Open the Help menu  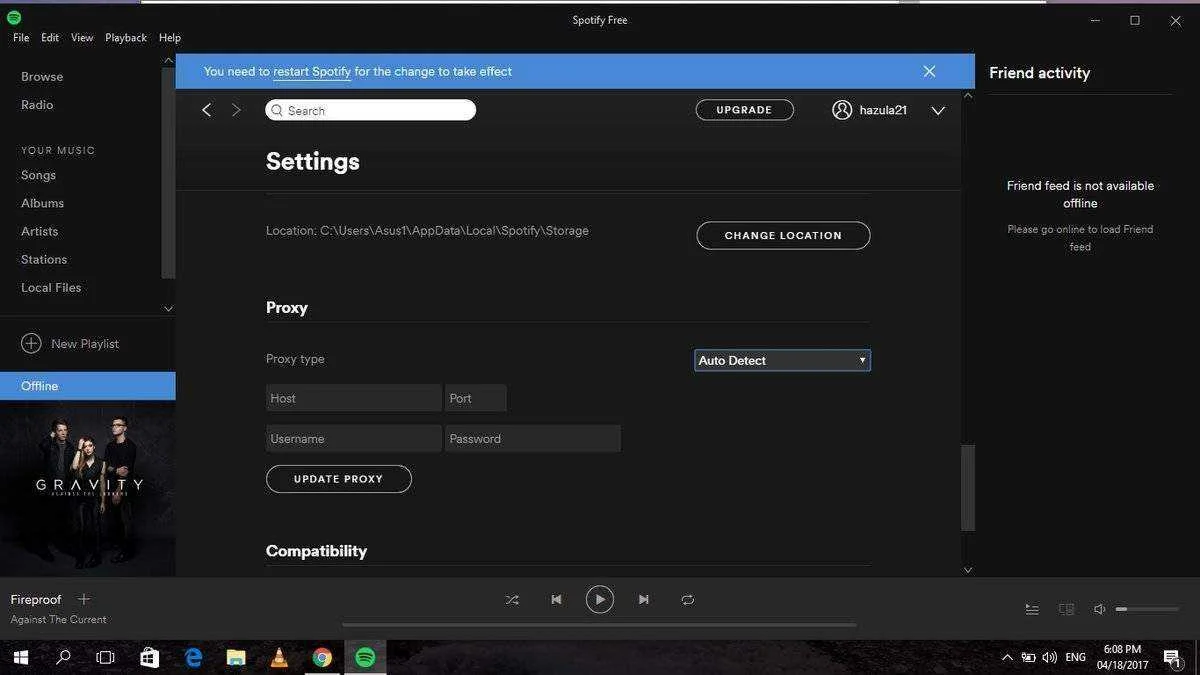point(170,38)
